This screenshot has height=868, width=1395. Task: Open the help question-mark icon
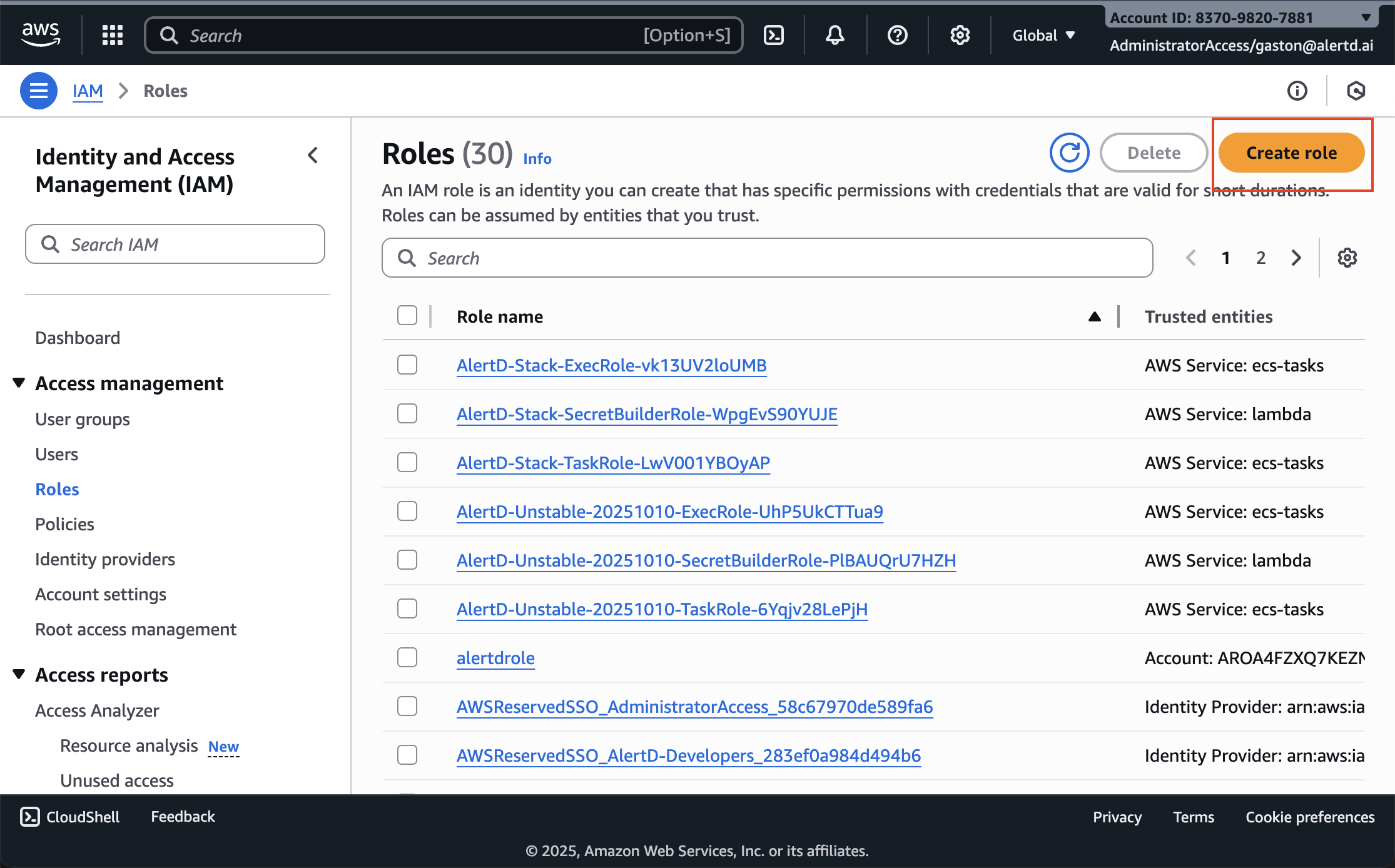pyautogui.click(x=897, y=35)
